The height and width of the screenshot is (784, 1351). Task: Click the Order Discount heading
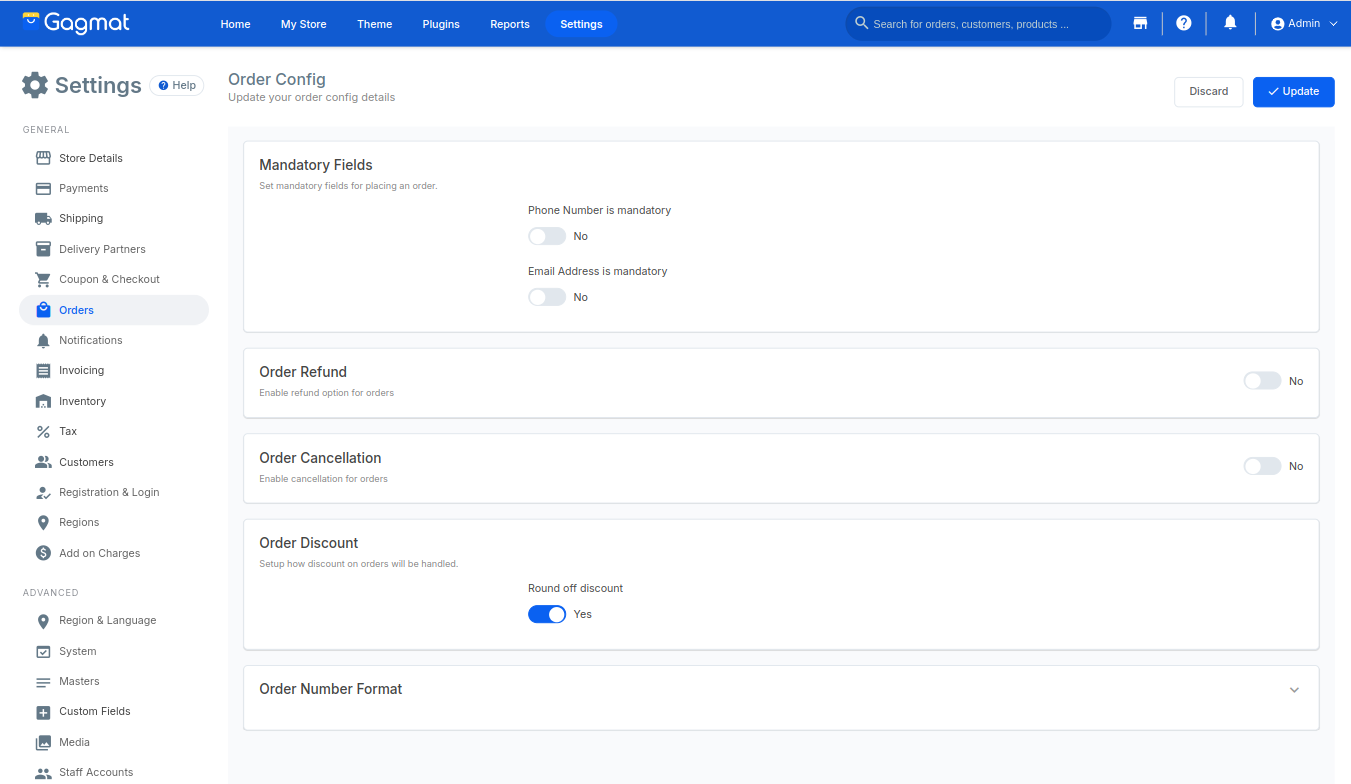point(309,543)
